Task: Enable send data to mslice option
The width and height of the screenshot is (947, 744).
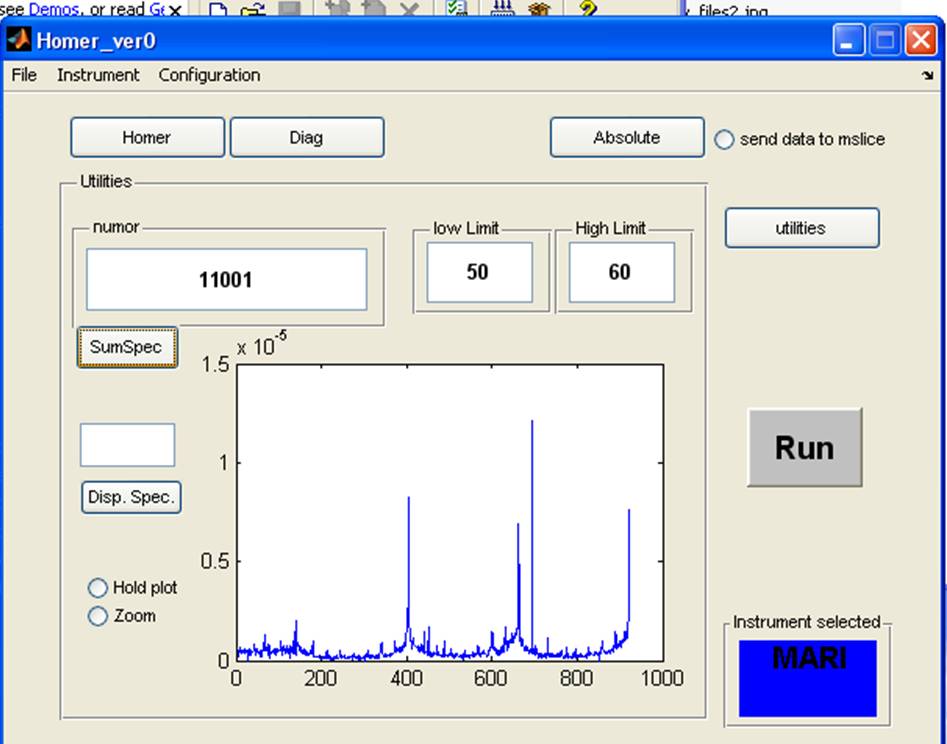Action: pyautogui.click(x=725, y=140)
